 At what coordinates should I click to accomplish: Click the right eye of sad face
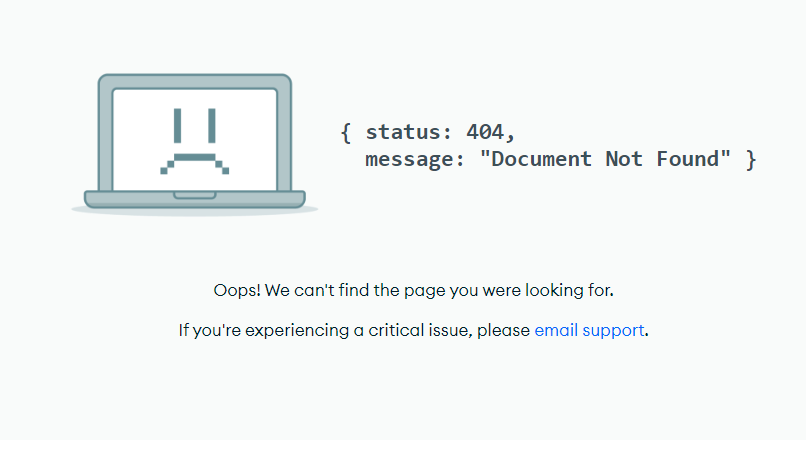coord(211,125)
